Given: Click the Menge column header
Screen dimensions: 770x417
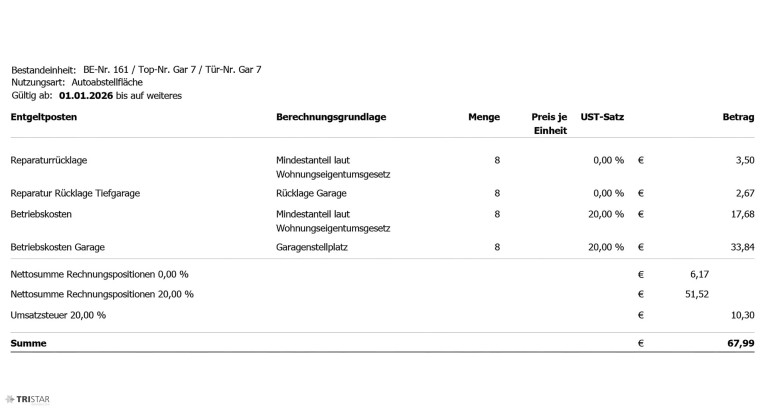Looking at the screenshot, I should pyautogui.click(x=484, y=117).
